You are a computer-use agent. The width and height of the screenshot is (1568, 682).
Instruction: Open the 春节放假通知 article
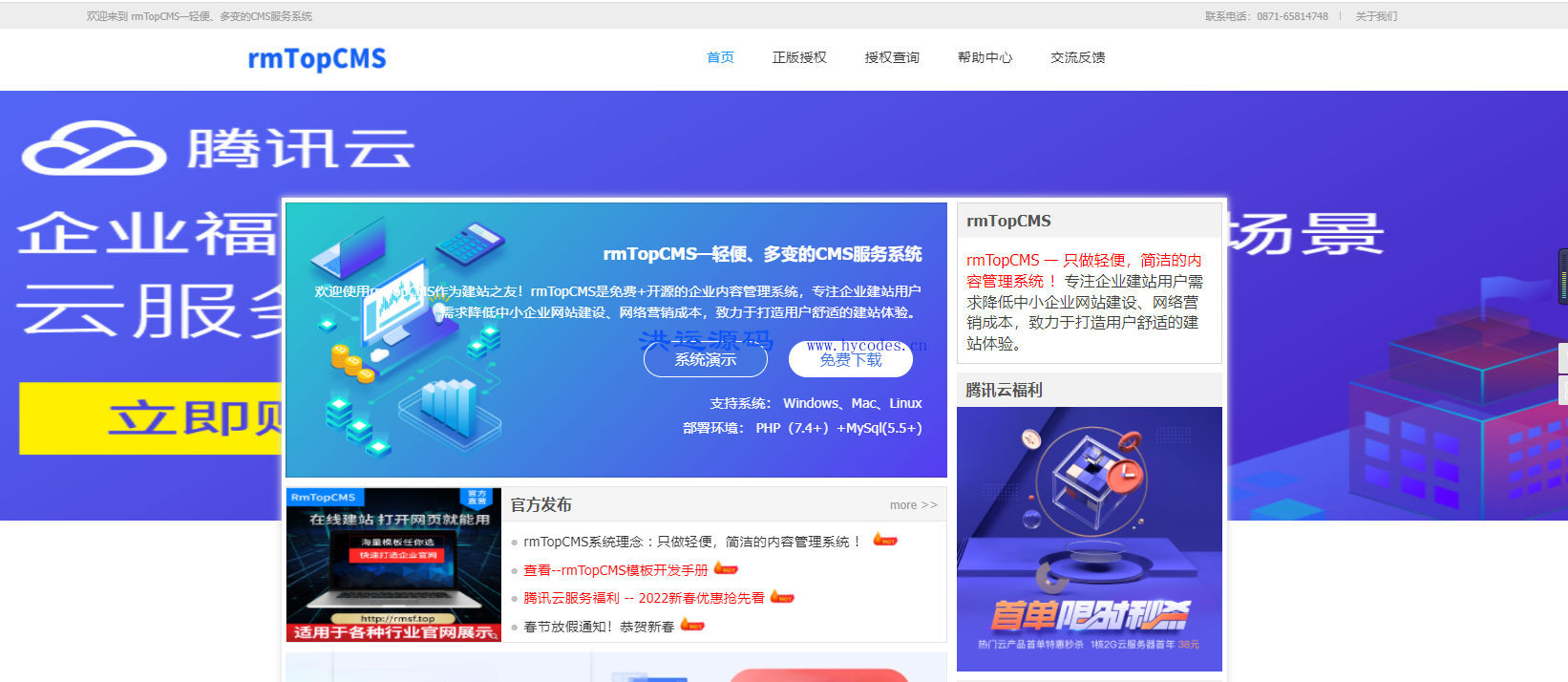(599, 627)
